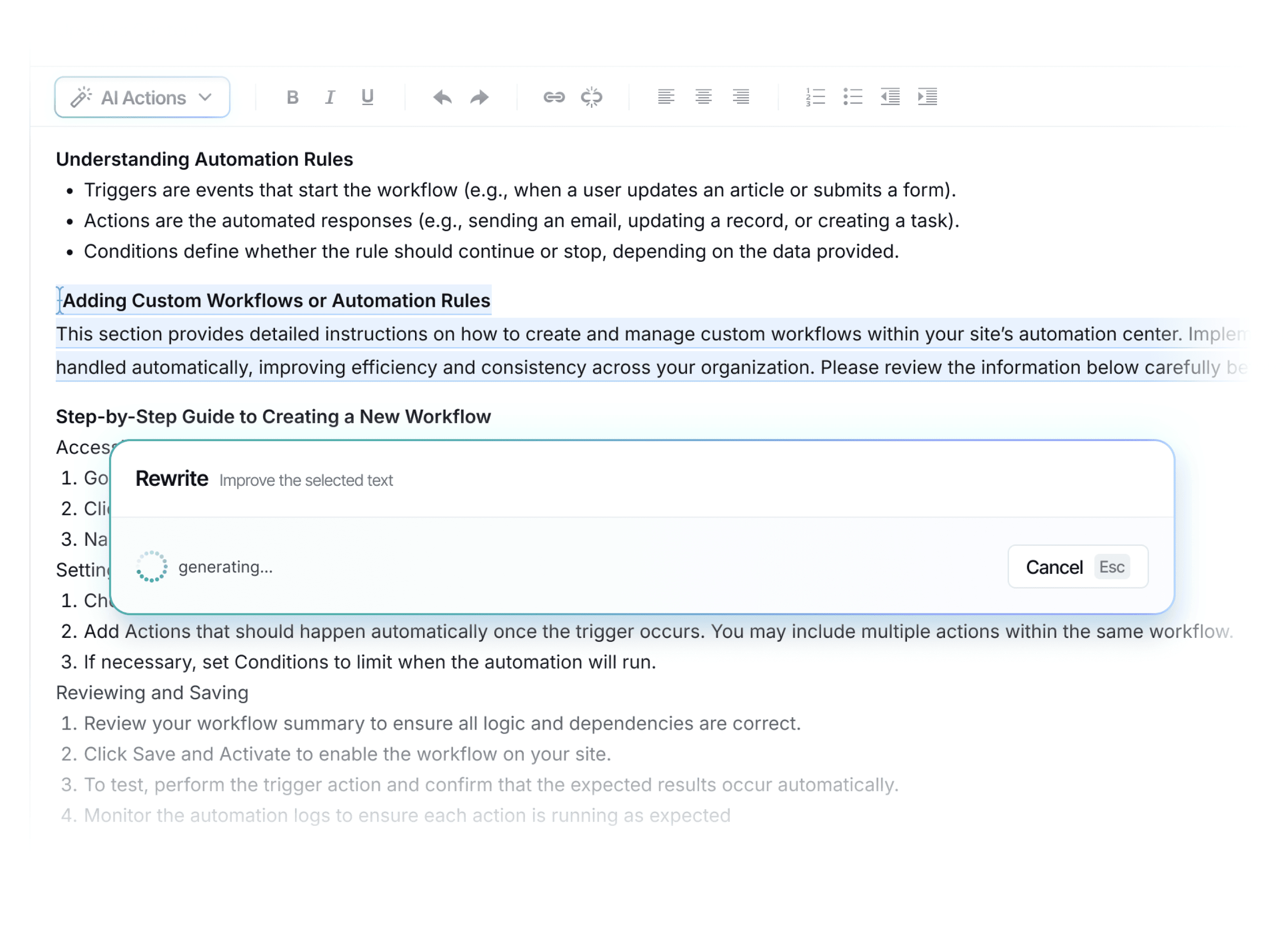Screen dimensions: 1288x926
Task: Insert a link with the link icon
Action: point(554,98)
